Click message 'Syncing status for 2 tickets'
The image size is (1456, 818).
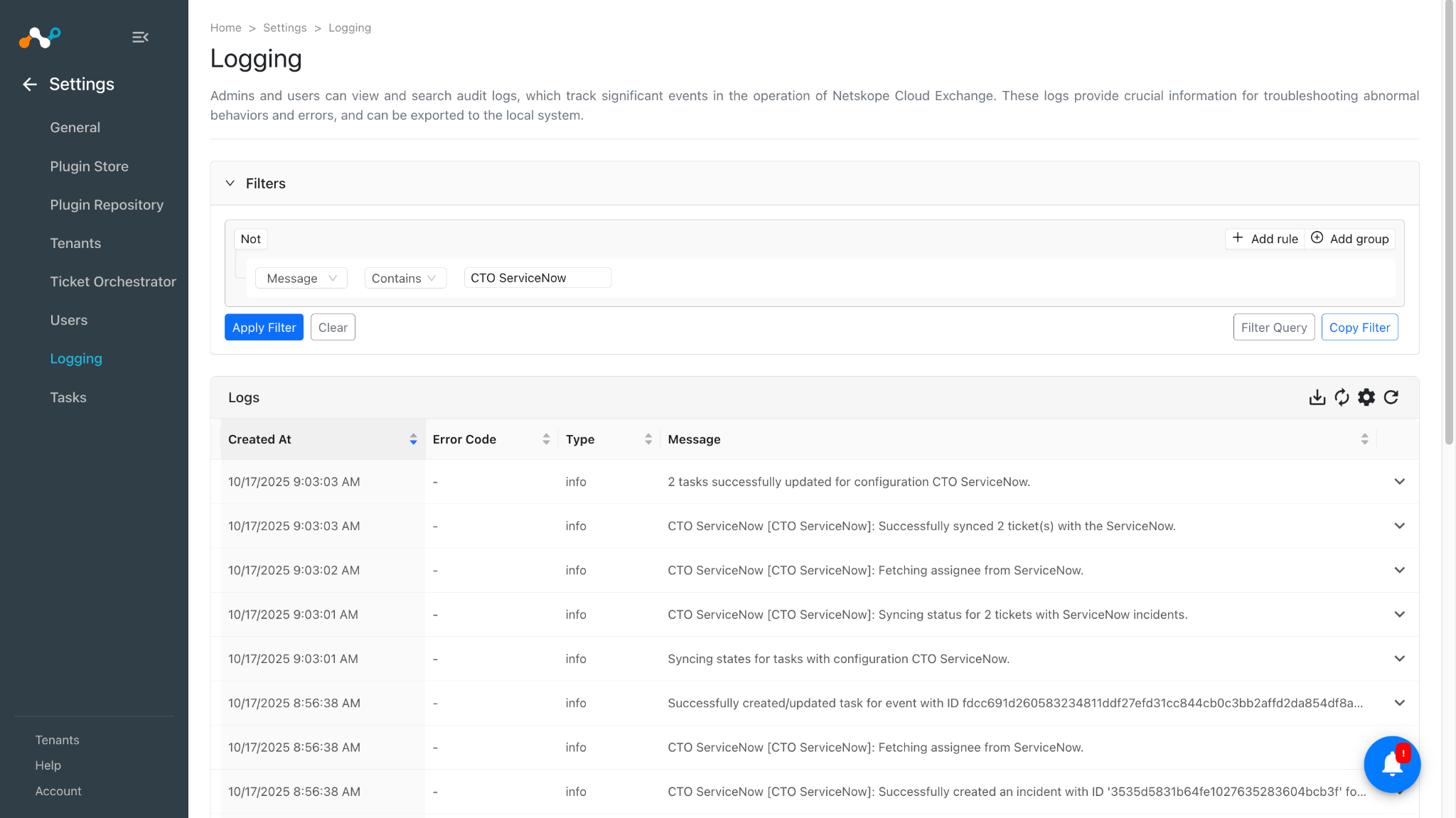(x=928, y=615)
